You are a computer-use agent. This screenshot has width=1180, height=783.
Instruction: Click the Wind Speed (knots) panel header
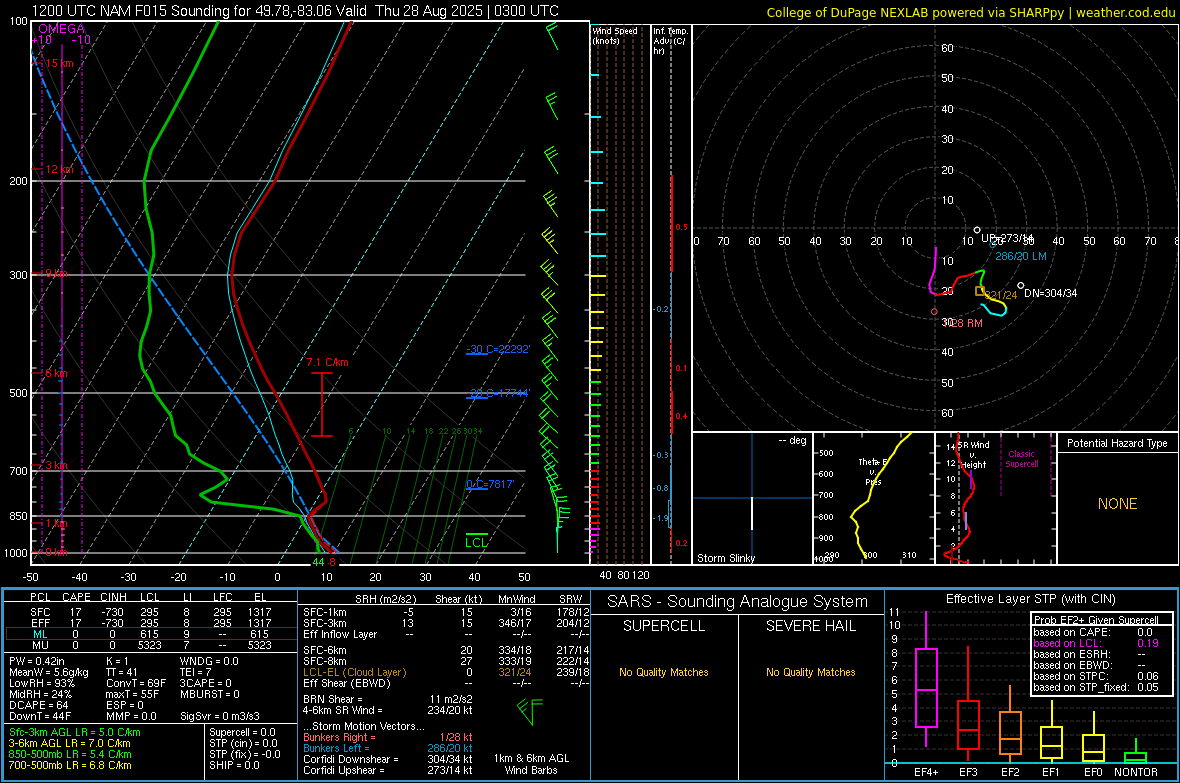point(615,35)
